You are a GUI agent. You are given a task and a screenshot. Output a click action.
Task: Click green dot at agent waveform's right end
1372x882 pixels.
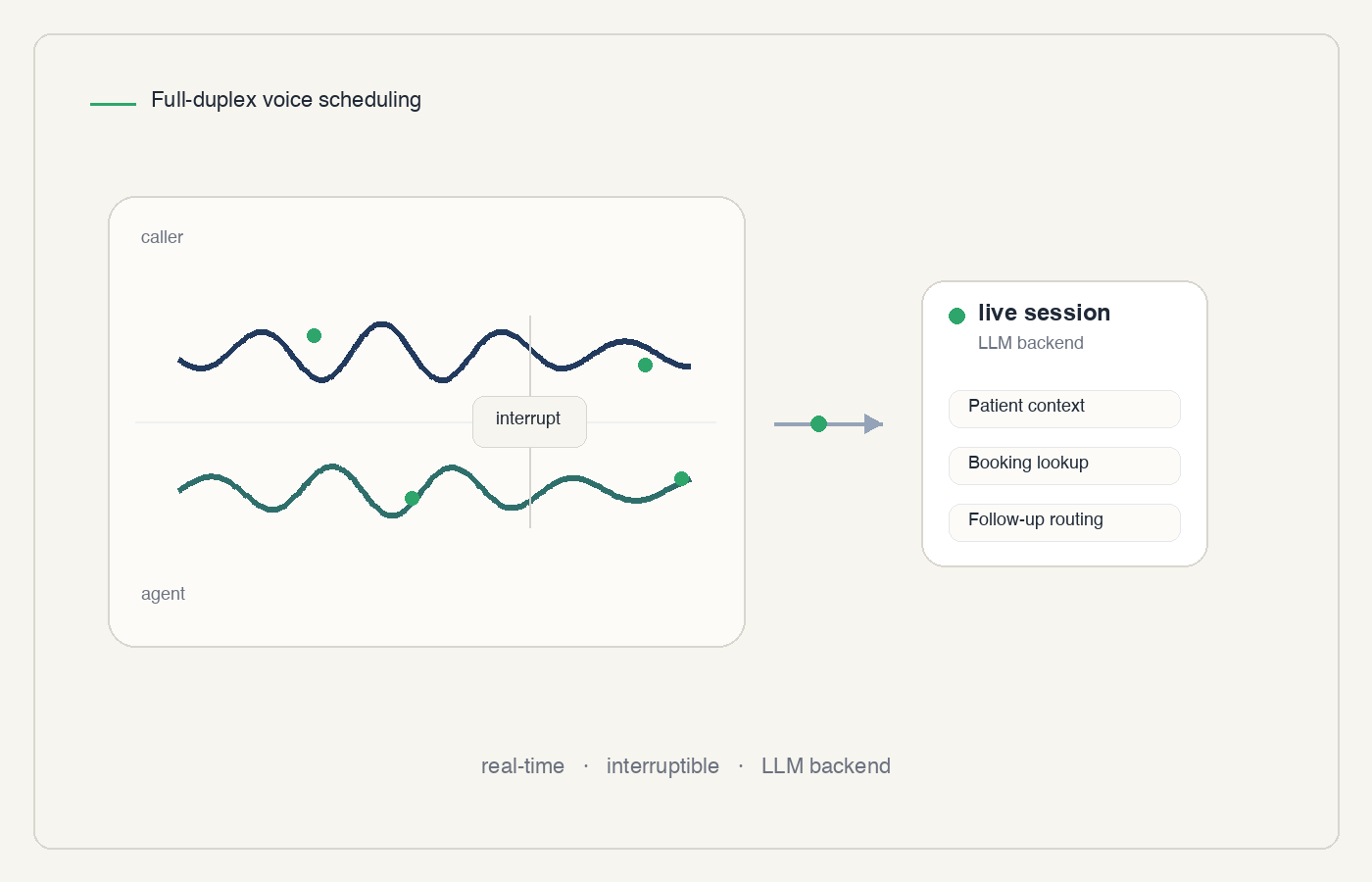click(x=681, y=479)
